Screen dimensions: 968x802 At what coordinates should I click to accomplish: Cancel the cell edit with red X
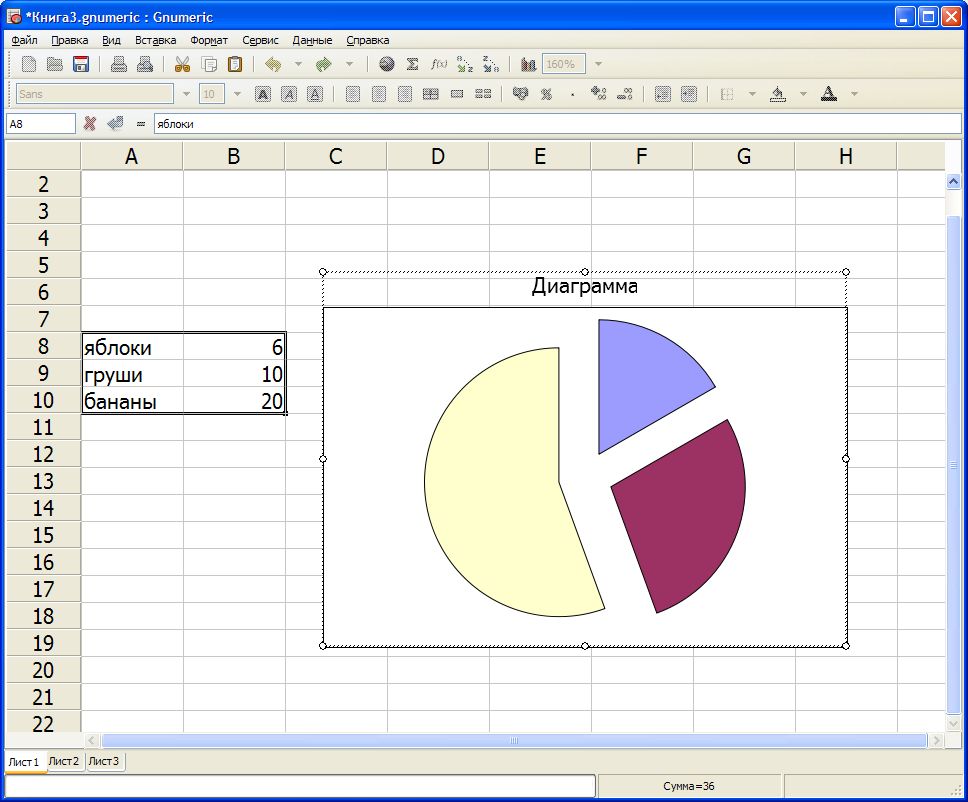pos(90,123)
